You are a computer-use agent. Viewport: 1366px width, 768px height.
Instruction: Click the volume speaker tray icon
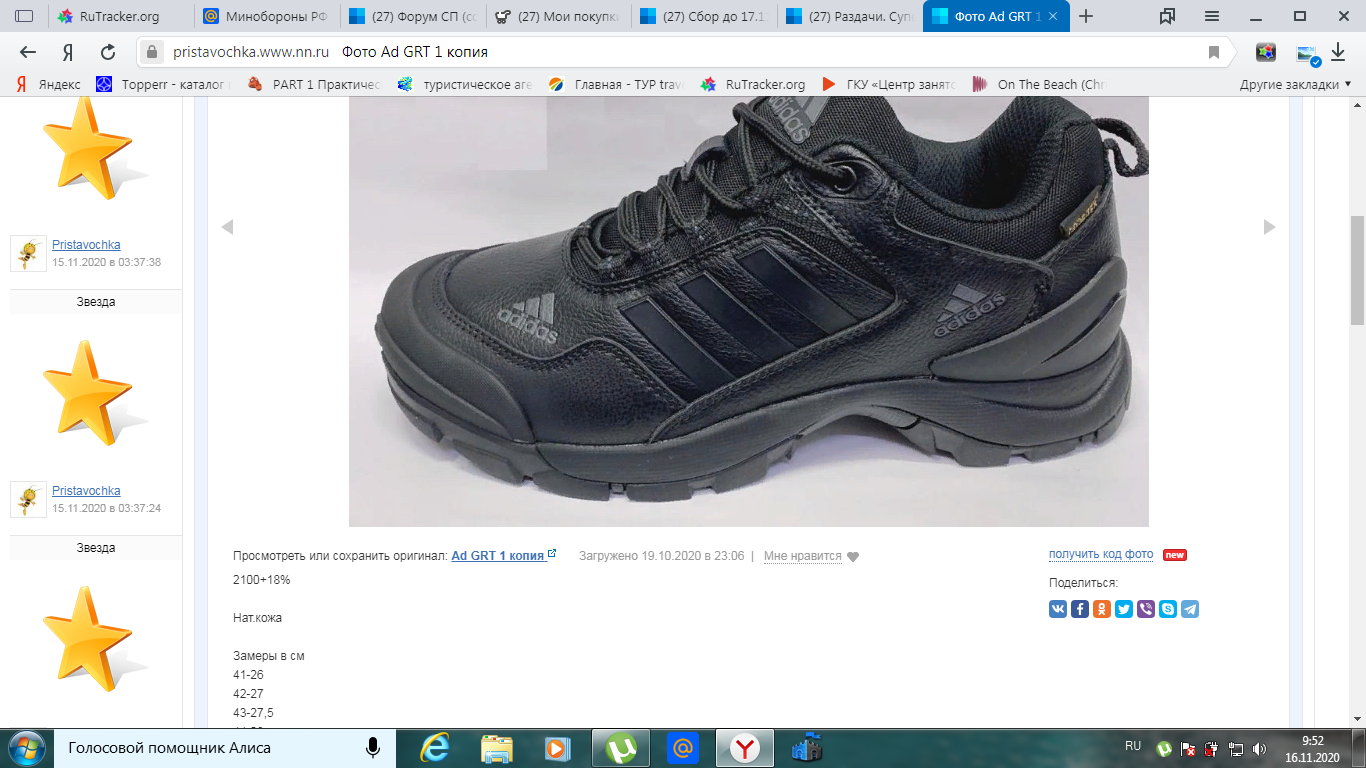tap(1259, 748)
